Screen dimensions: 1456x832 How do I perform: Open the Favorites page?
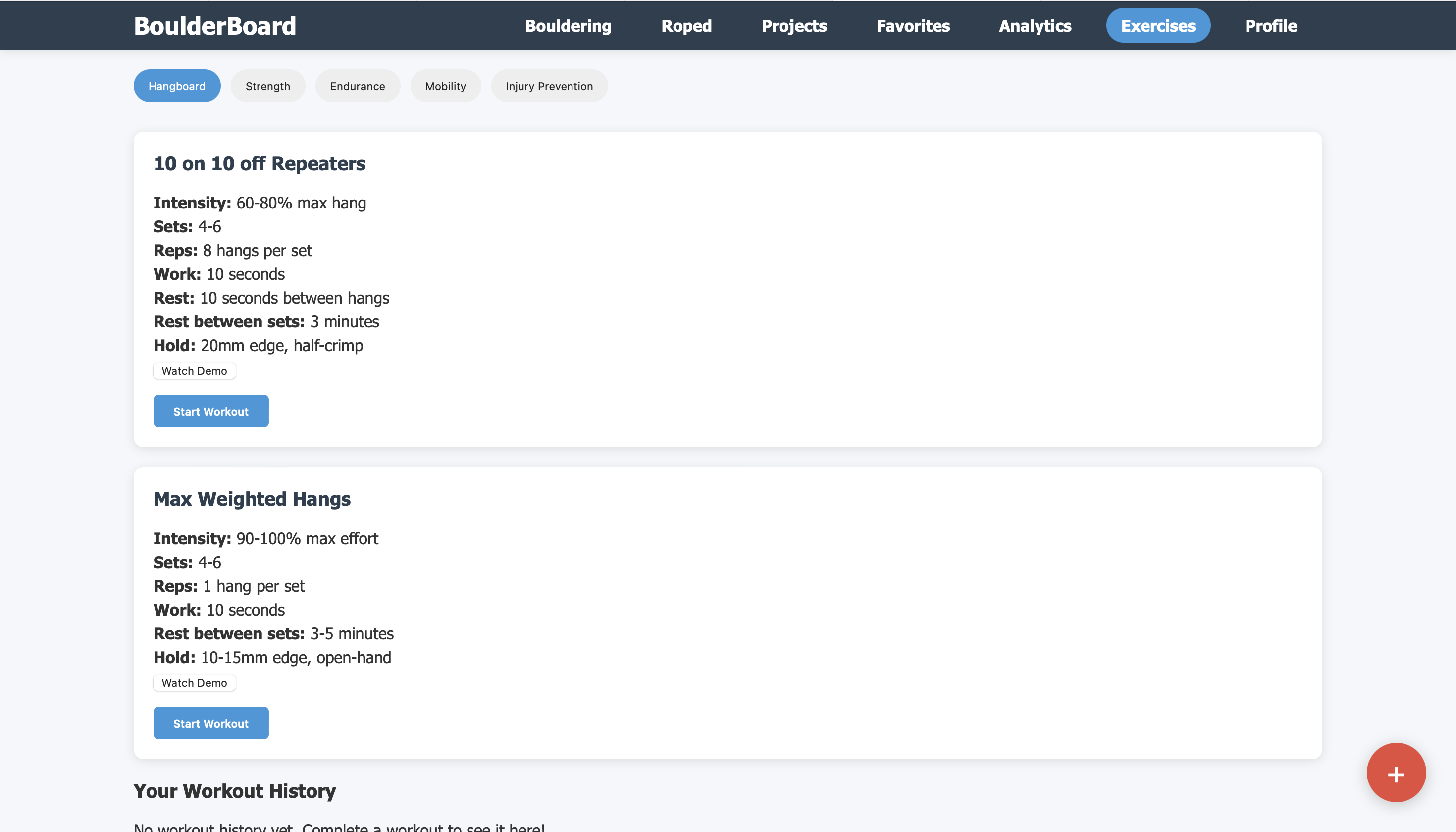click(913, 26)
